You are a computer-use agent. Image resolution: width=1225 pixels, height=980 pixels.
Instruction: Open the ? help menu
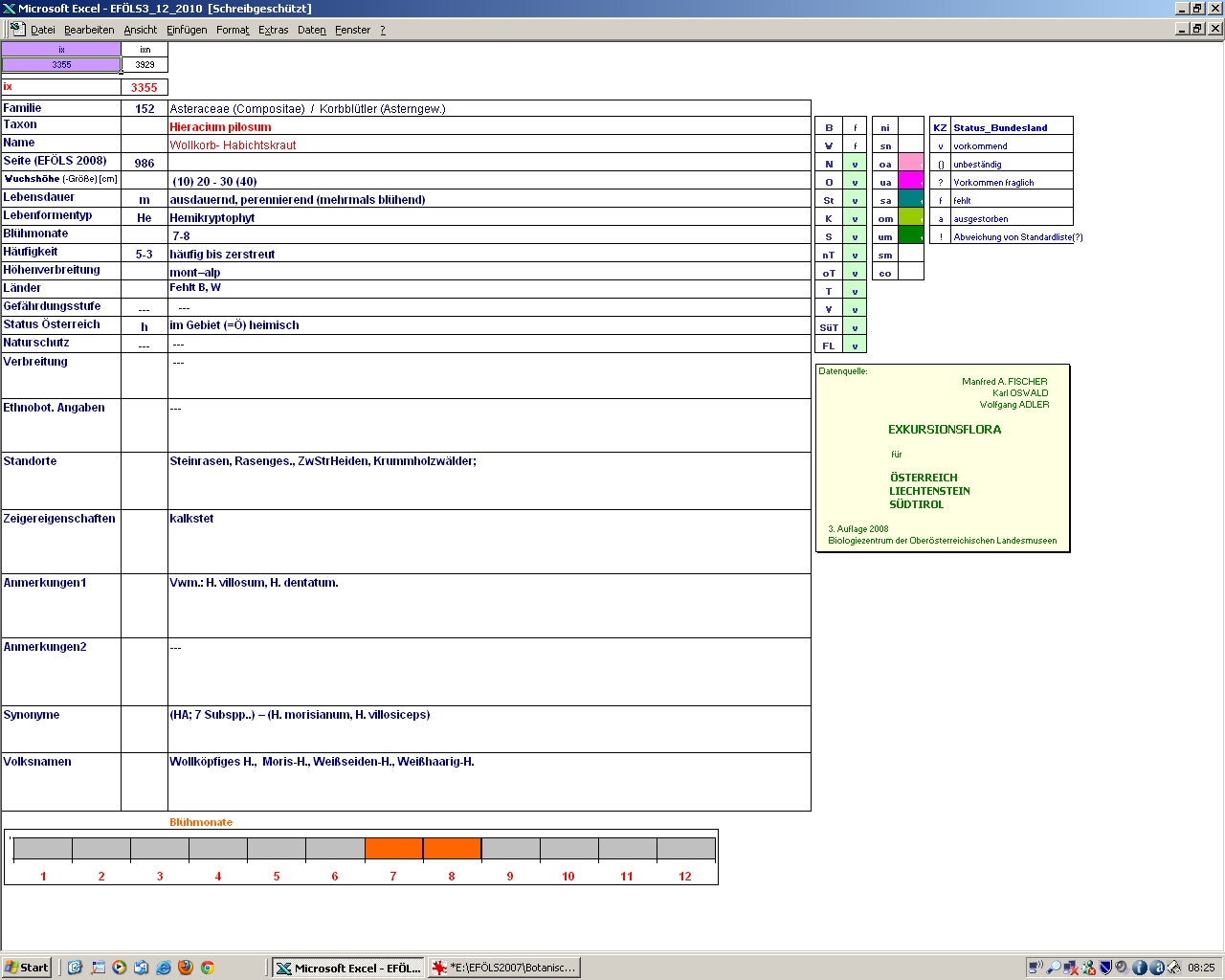click(x=383, y=30)
